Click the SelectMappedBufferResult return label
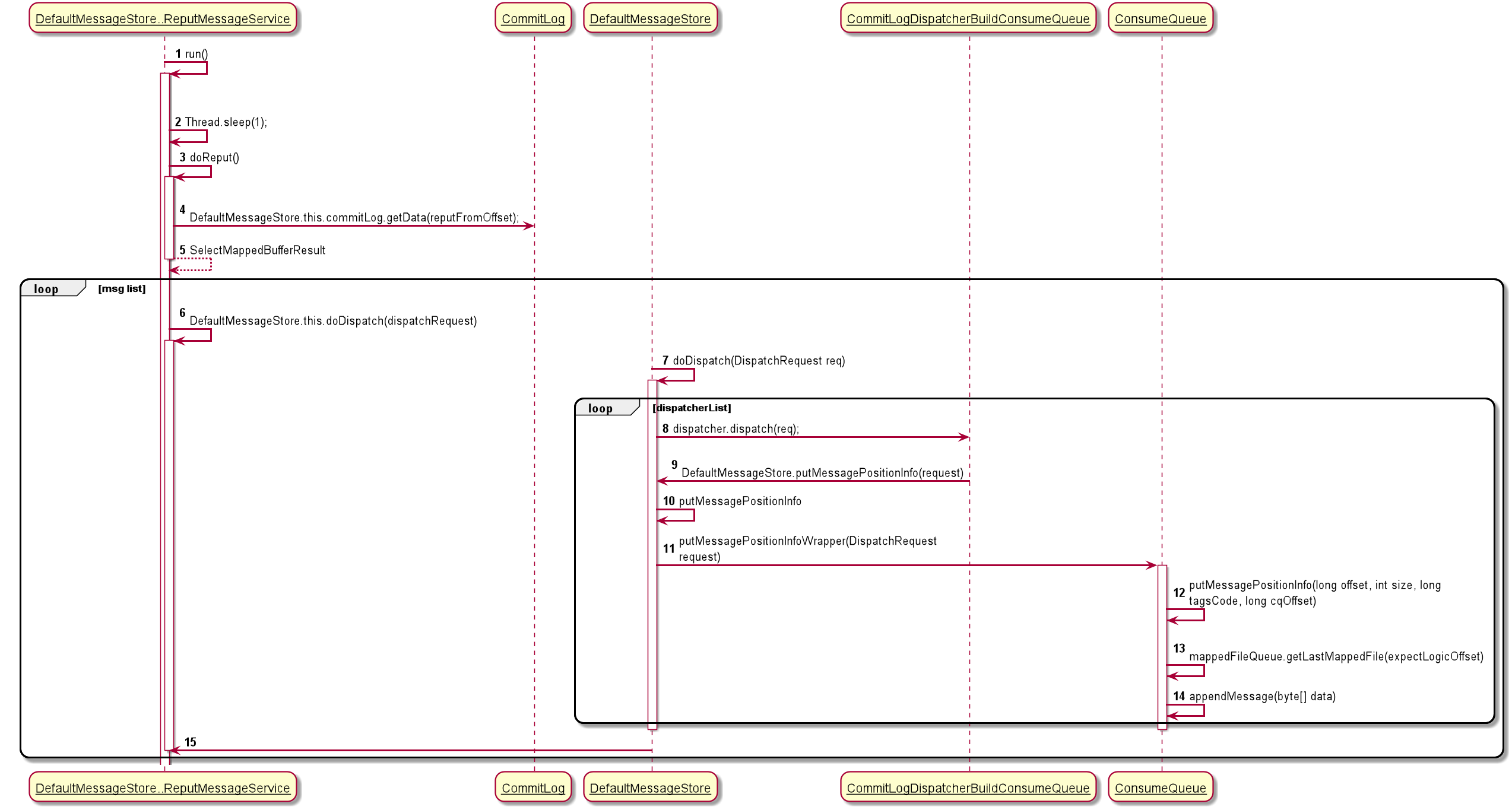This screenshot has height=810, width=1512. [257, 250]
